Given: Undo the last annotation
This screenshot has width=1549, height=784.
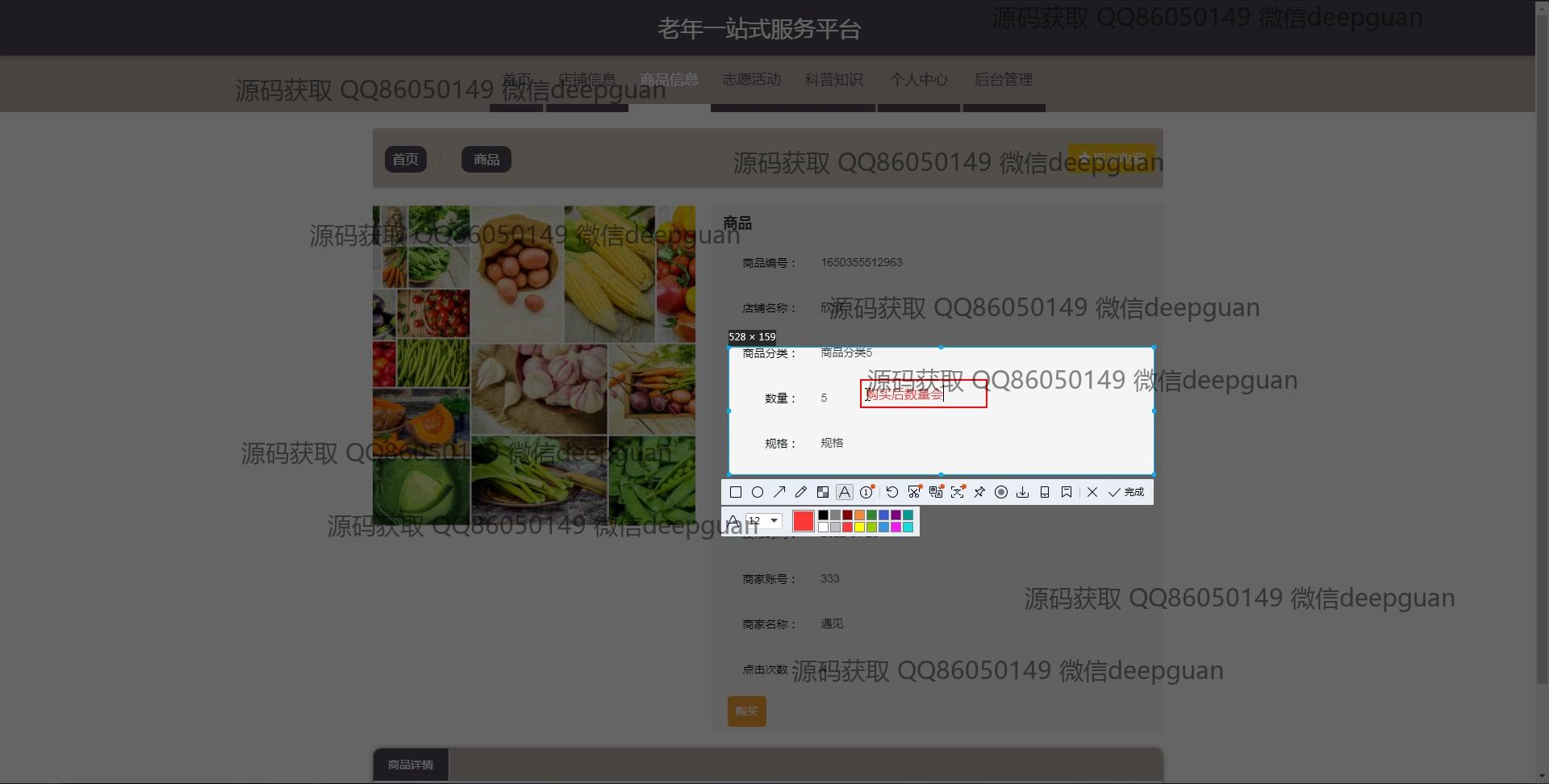Looking at the screenshot, I should 891,492.
